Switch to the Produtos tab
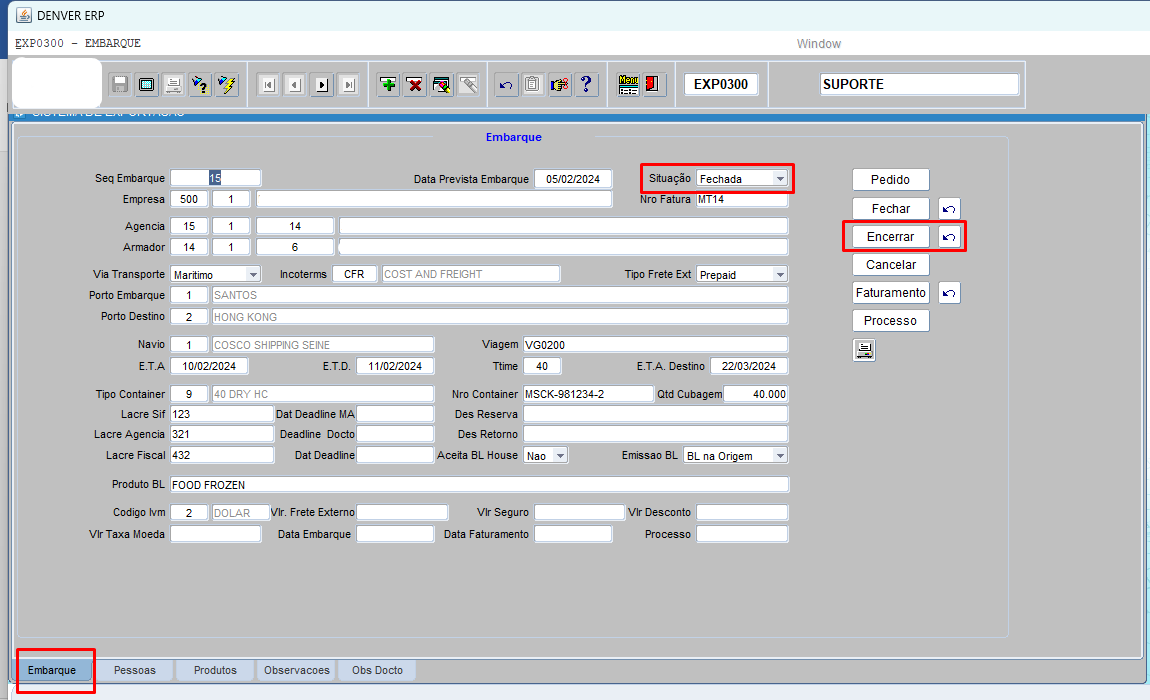This screenshot has height=700, width=1150. point(215,670)
